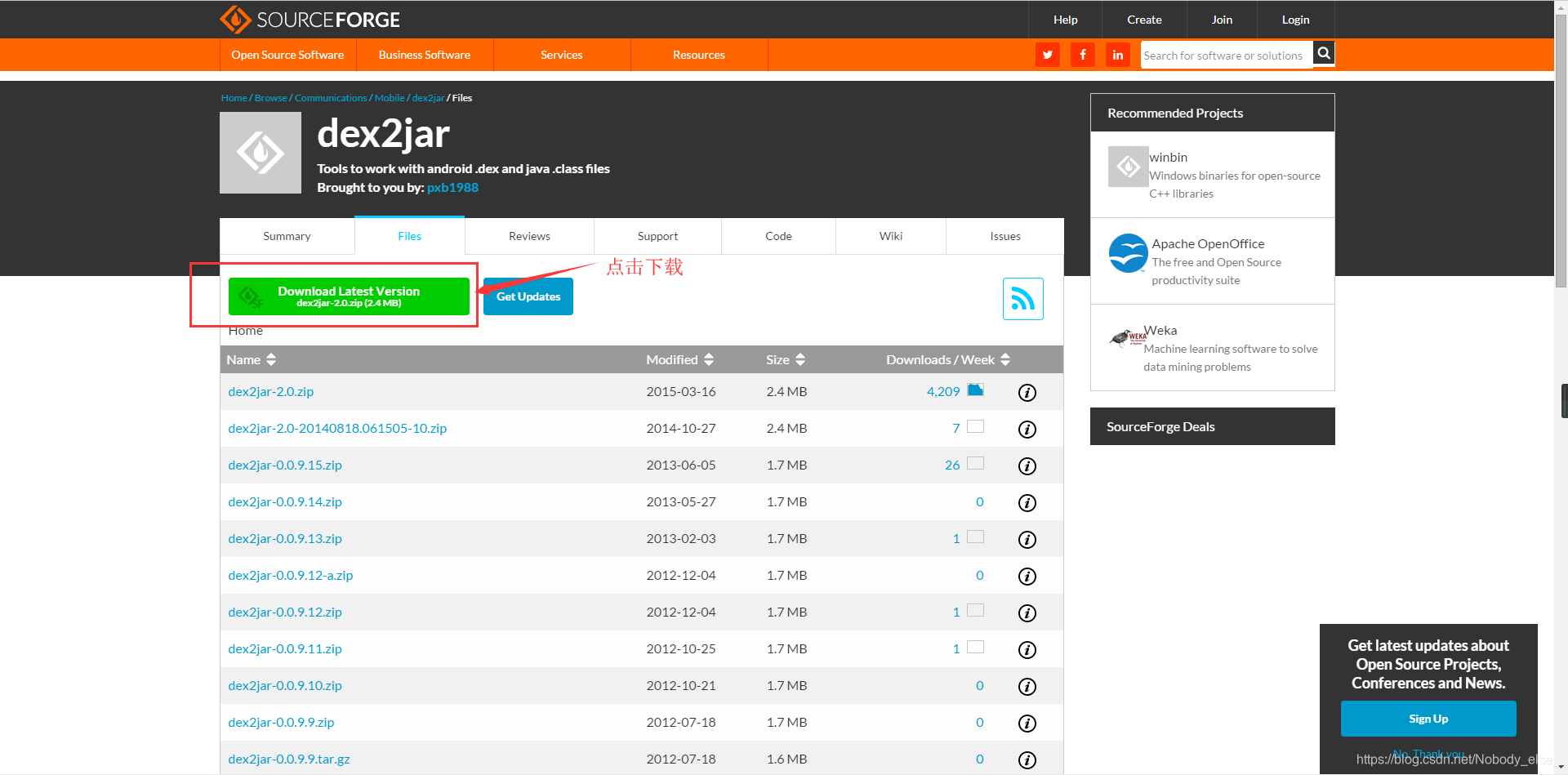Viewport: 1568px width, 775px height.
Task: Show info for dex2jar-0.0.9.10.zip
Action: (x=1027, y=687)
